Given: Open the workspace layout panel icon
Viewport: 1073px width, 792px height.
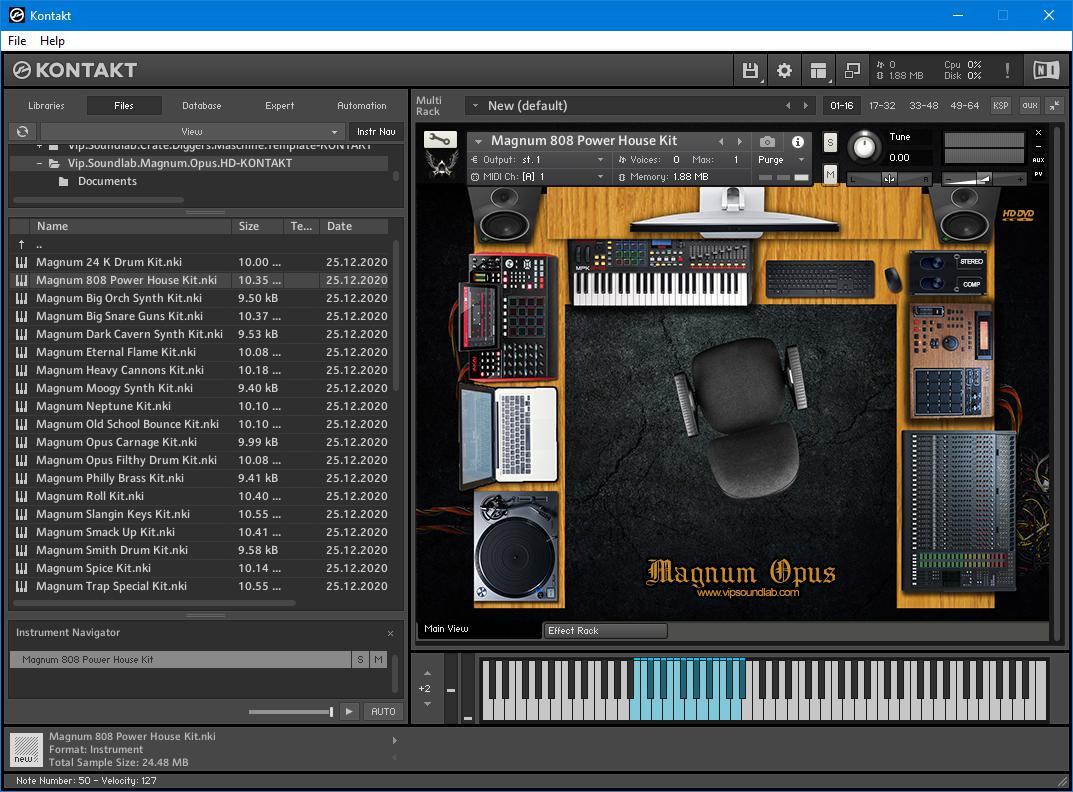Looking at the screenshot, I should [819, 70].
